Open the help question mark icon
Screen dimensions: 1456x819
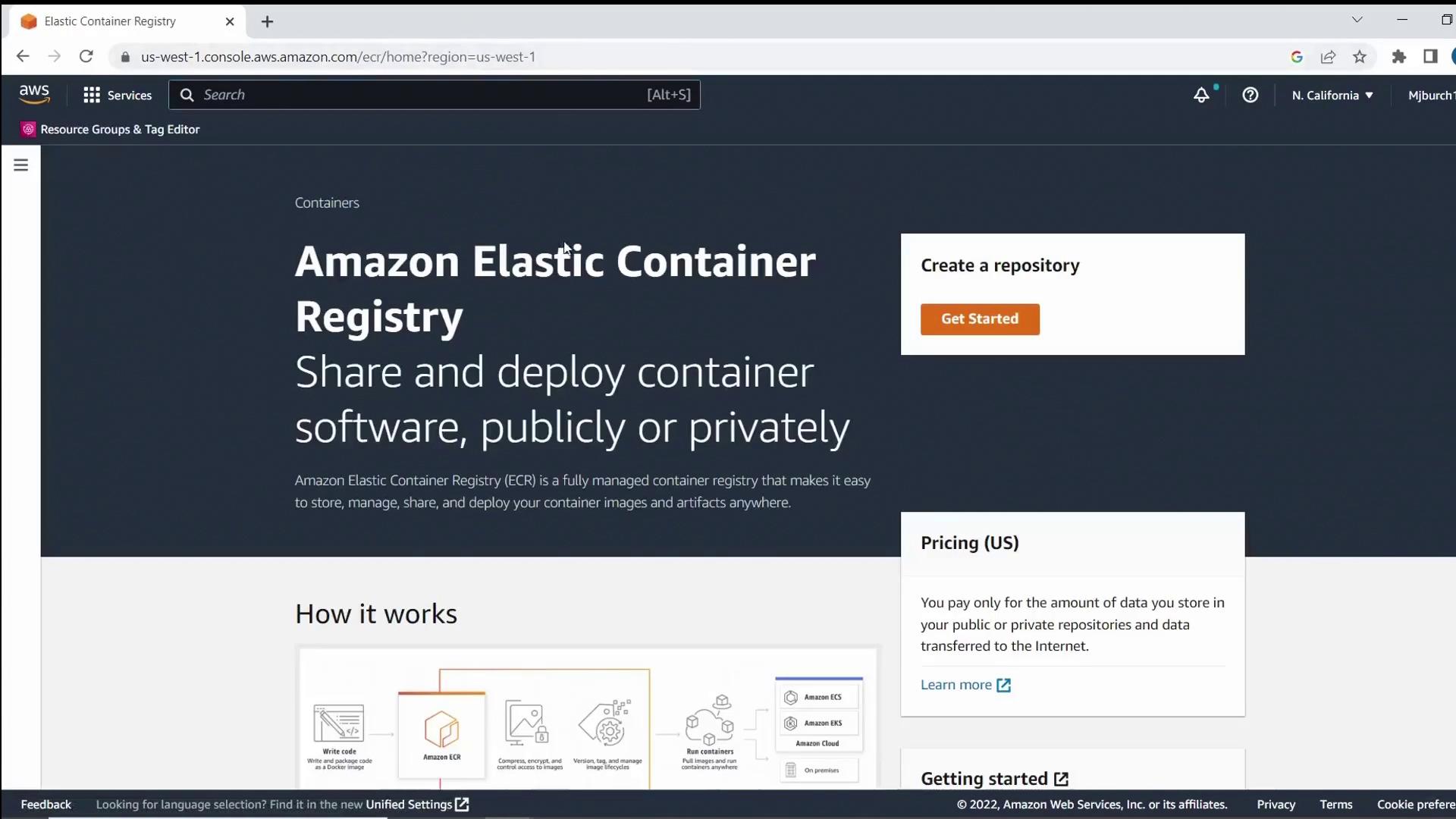[1250, 95]
